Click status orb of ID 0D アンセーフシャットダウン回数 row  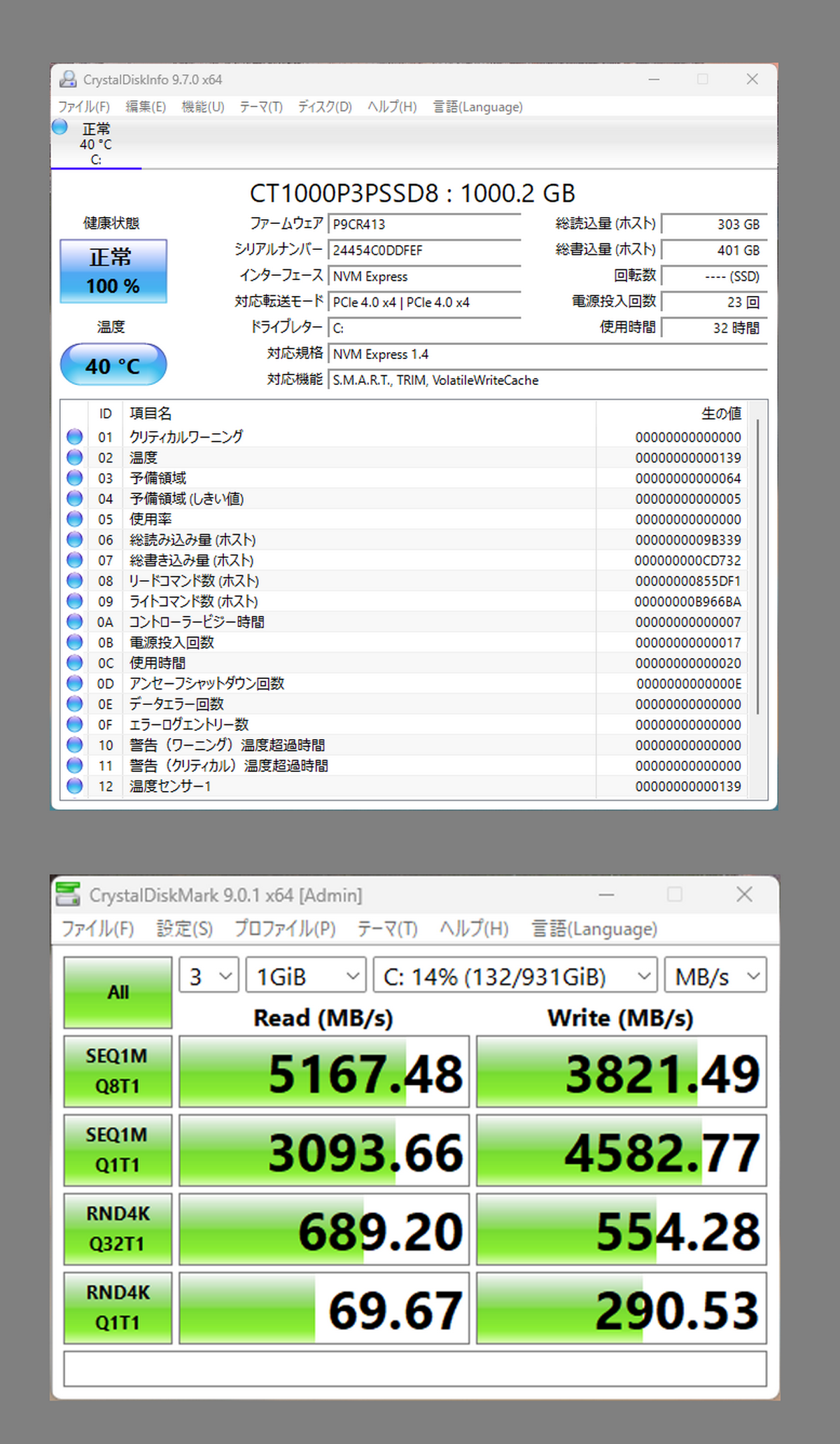[75, 683]
